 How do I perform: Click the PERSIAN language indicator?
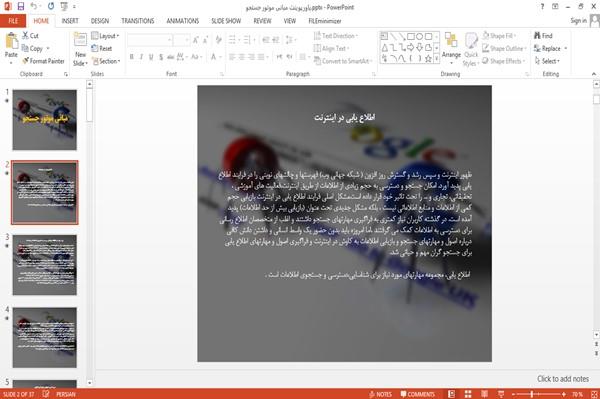(x=66, y=394)
